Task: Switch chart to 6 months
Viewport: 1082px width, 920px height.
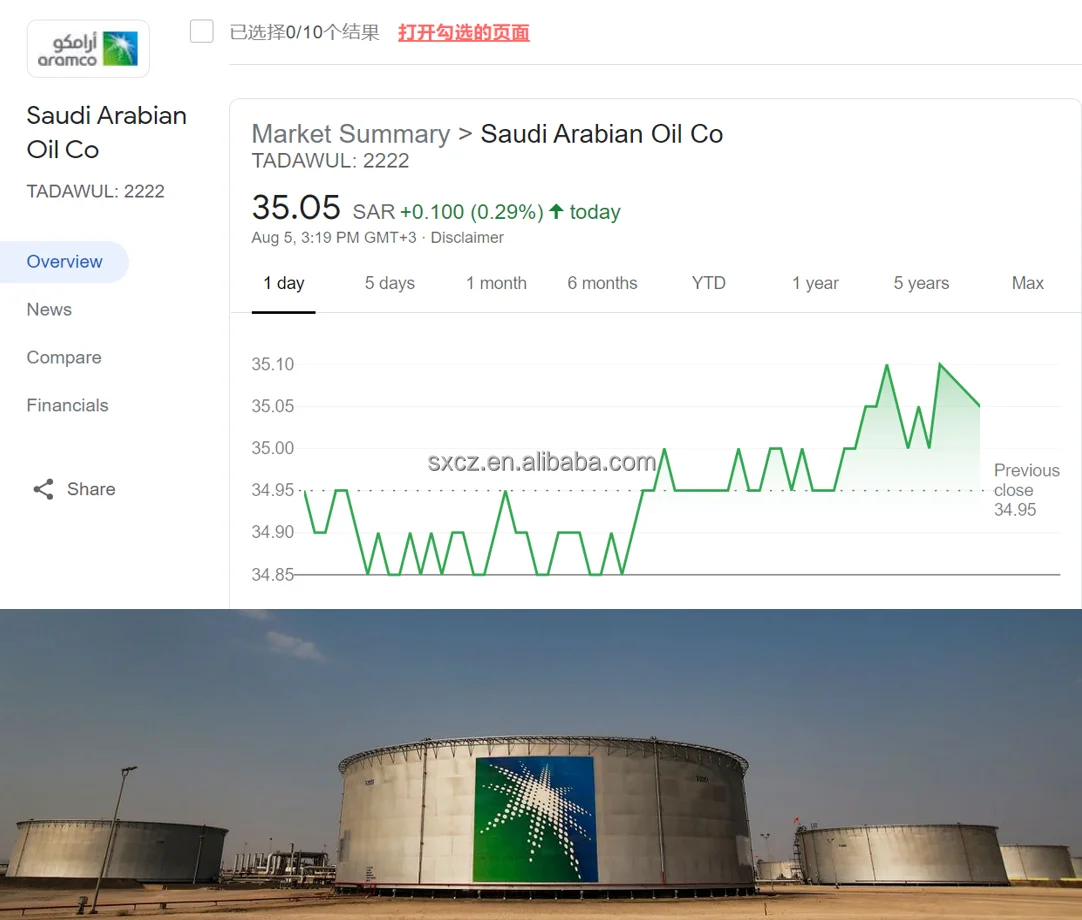Action: 602,283
